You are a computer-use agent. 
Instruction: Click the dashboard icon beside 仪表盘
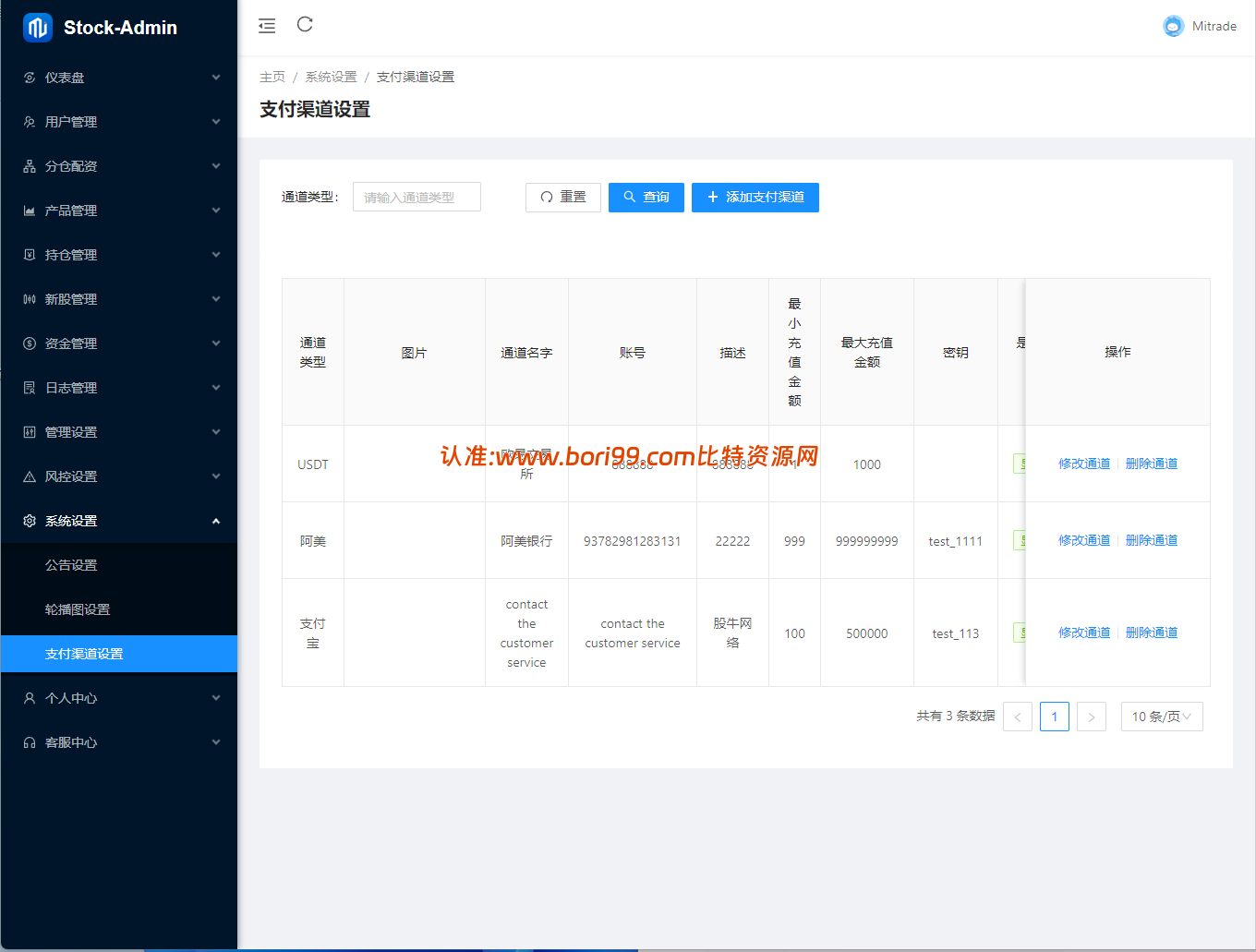click(30, 78)
